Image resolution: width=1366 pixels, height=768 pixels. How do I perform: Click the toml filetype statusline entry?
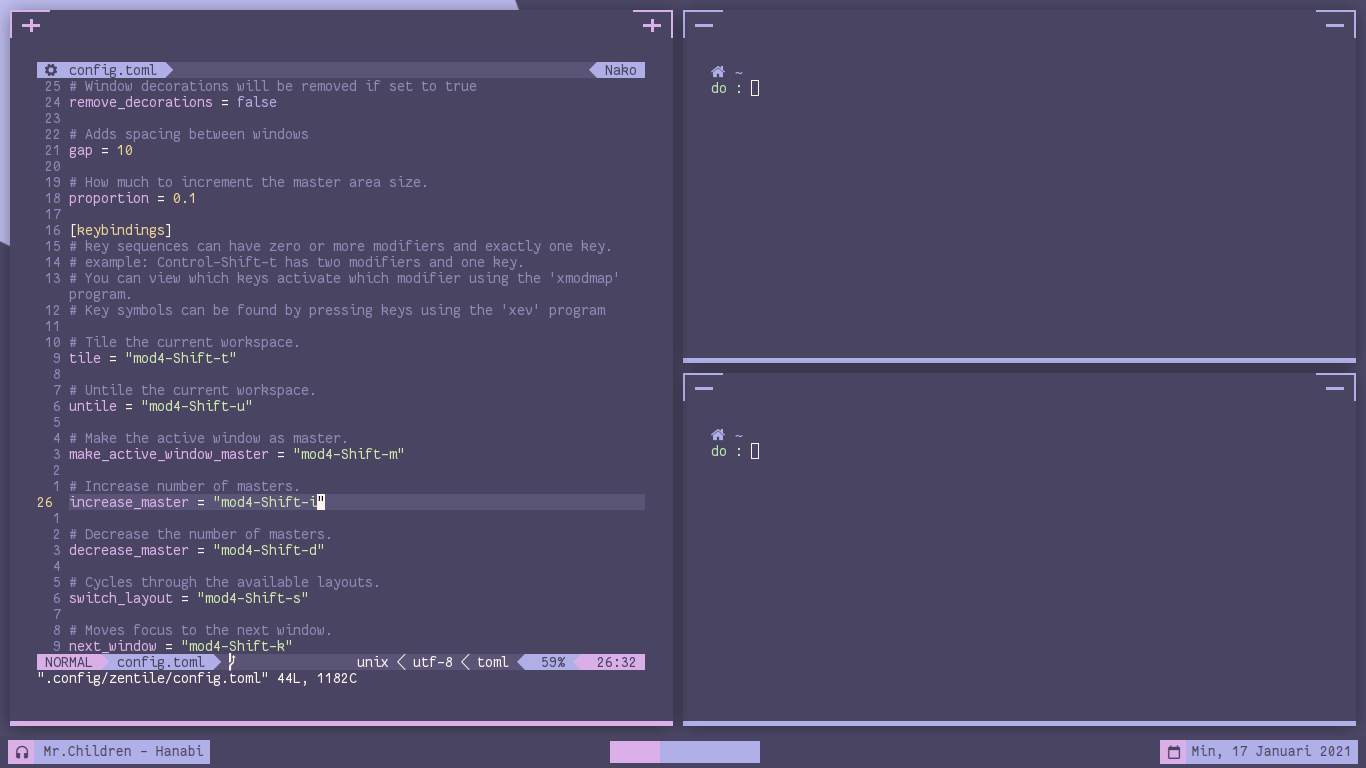coord(492,662)
